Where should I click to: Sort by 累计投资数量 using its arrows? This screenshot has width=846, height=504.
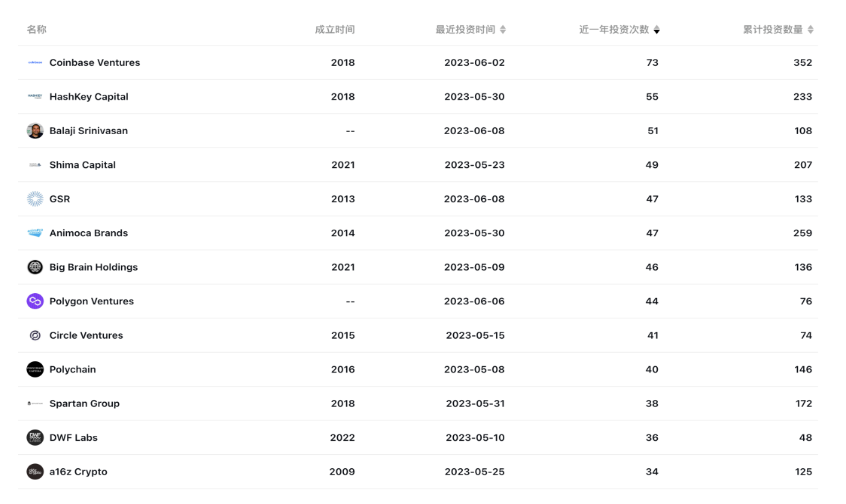[x=810, y=30]
